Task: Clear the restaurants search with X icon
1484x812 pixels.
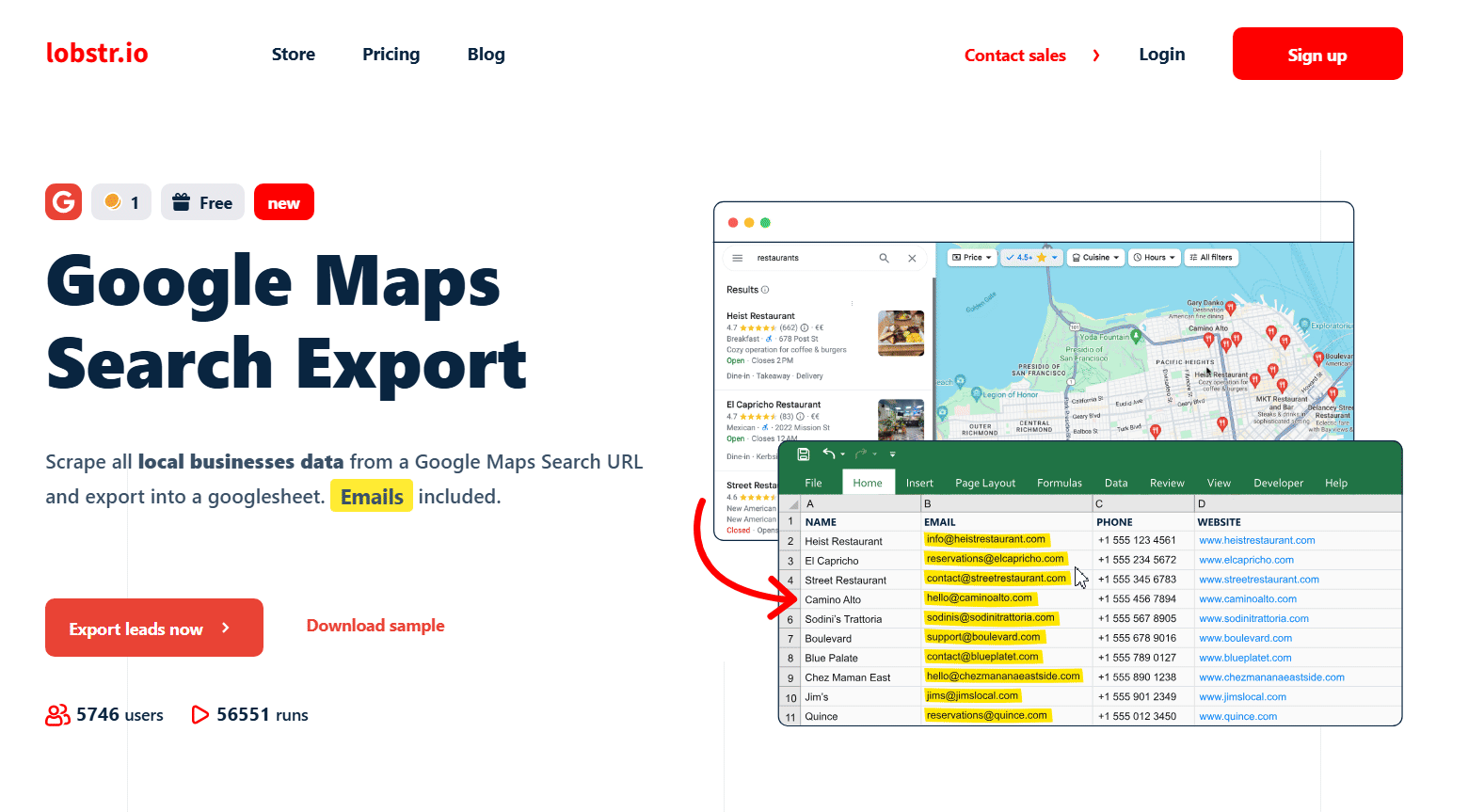Action: (912, 258)
